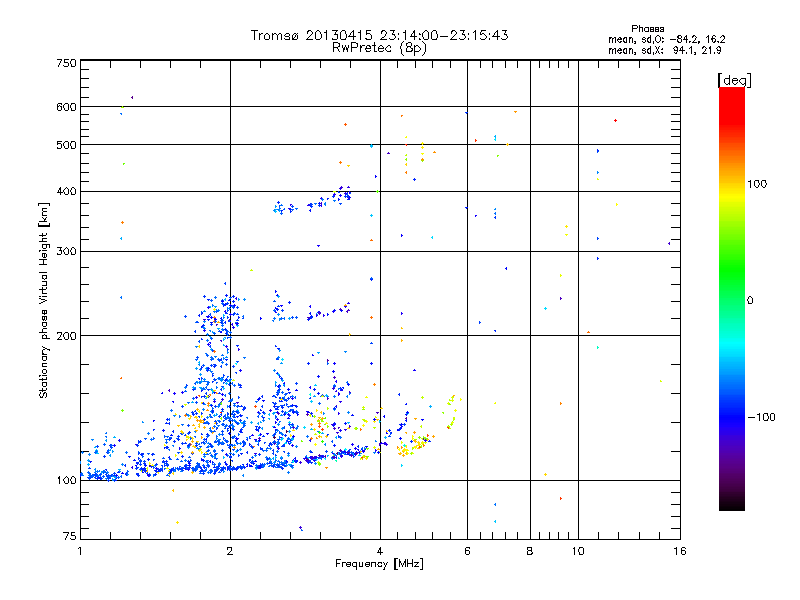Click the x-axis label '8'

pos(530,551)
